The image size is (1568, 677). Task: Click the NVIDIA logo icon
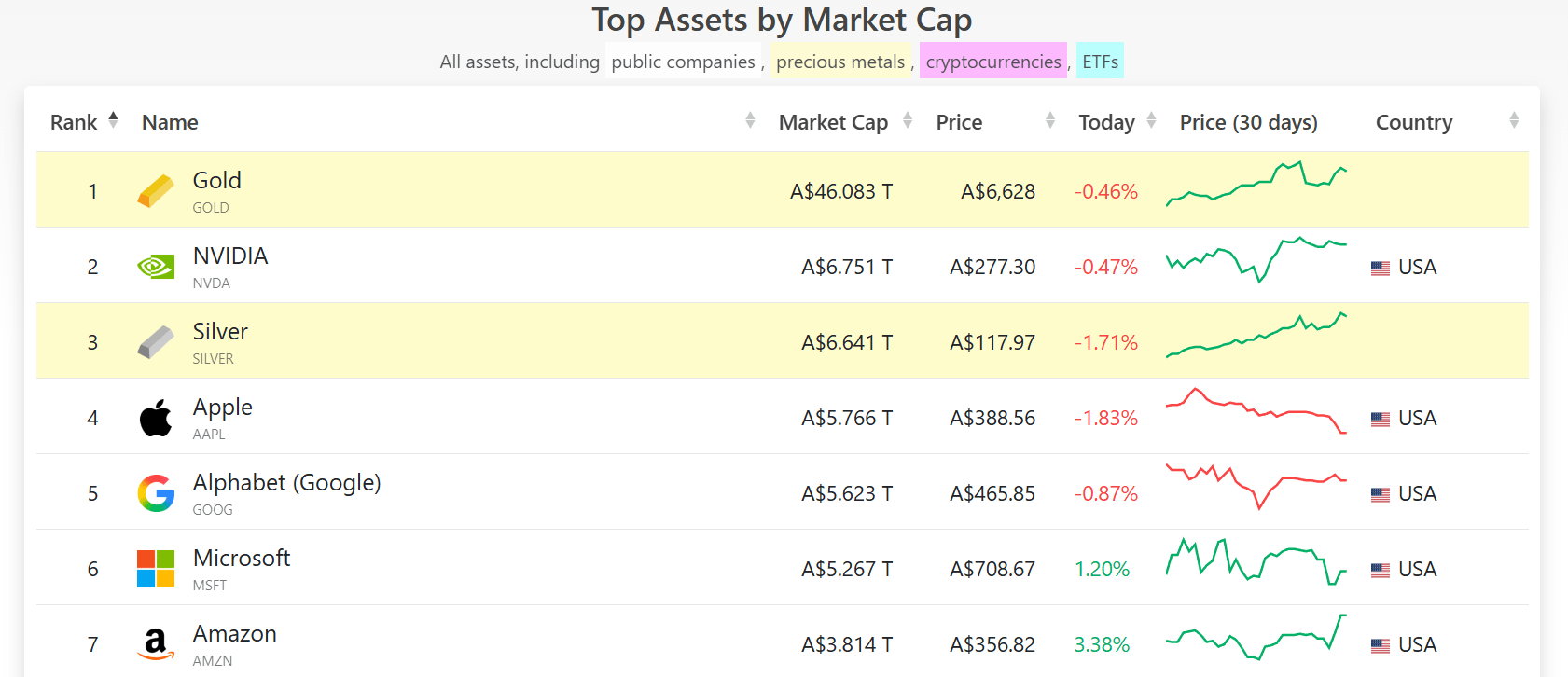click(x=156, y=267)
